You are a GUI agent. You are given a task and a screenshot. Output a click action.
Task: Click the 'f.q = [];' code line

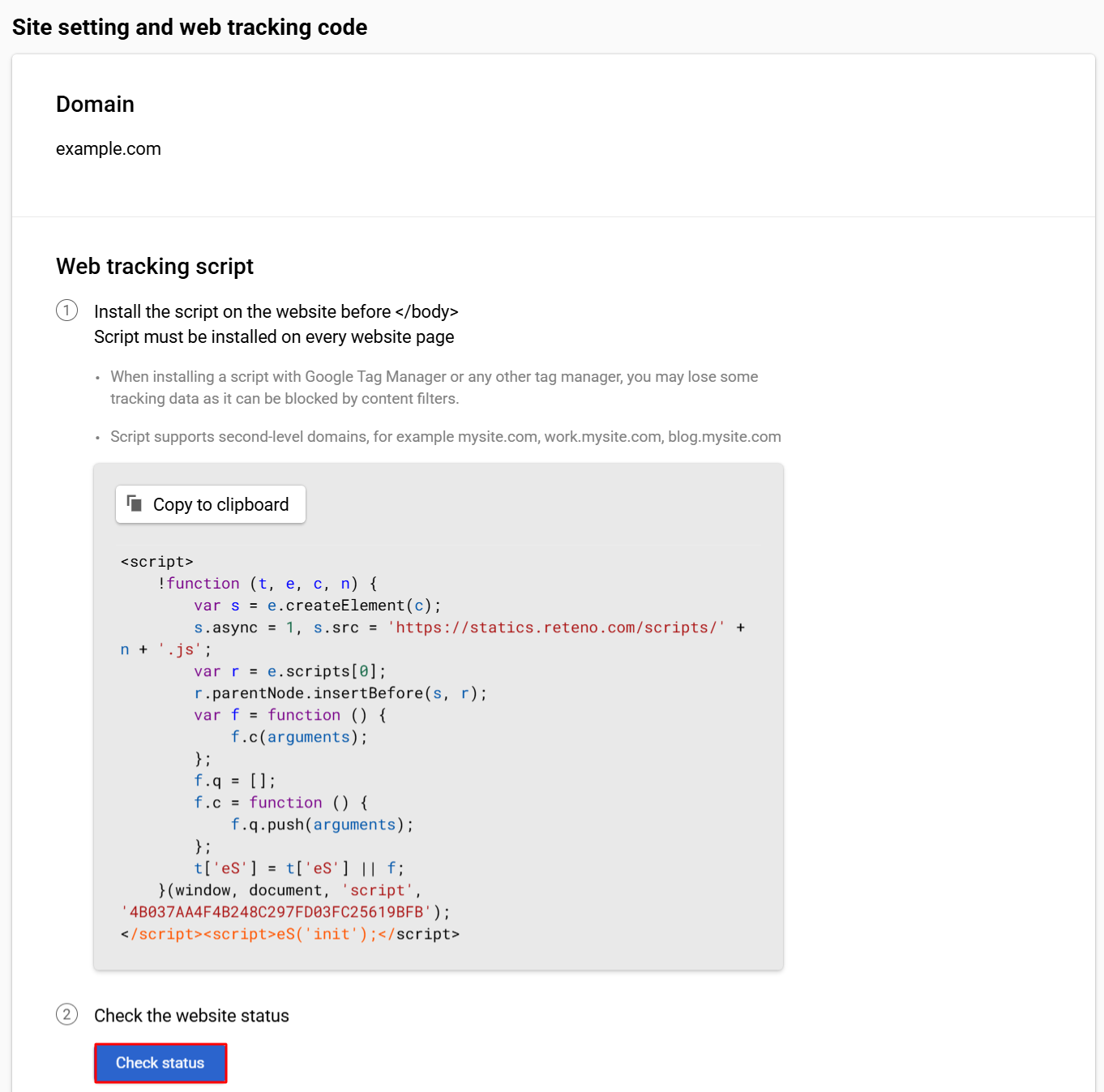[x=235, y=781]
